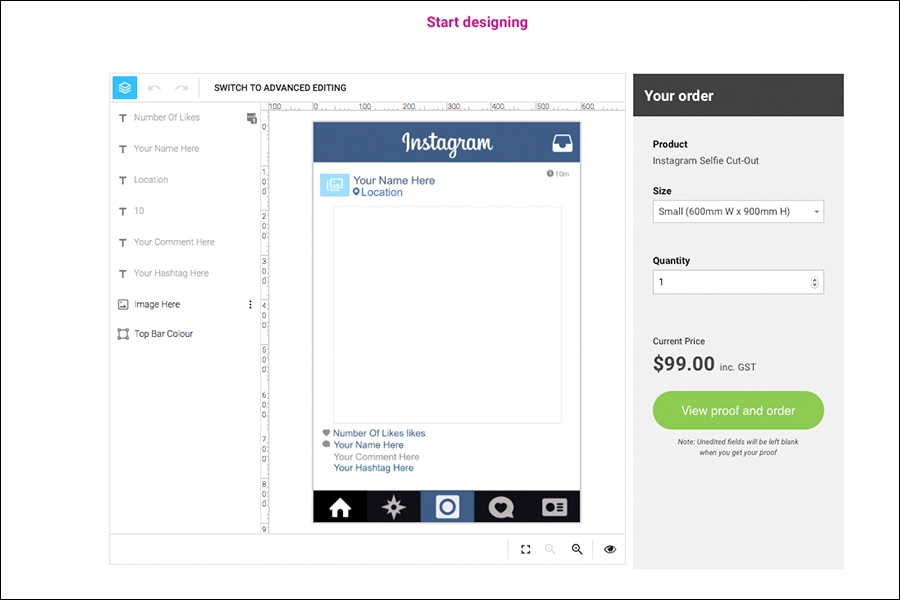This screenshot has width=900, height=600.
Task: Click 'Your Comment Here' text on canvas
Action: pos(377,457)
